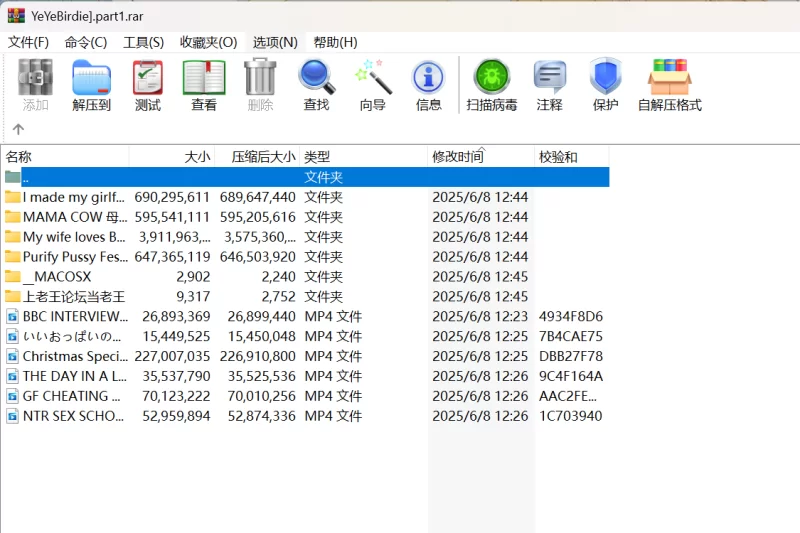Click checksum value DBB27F78

[571, 356]
